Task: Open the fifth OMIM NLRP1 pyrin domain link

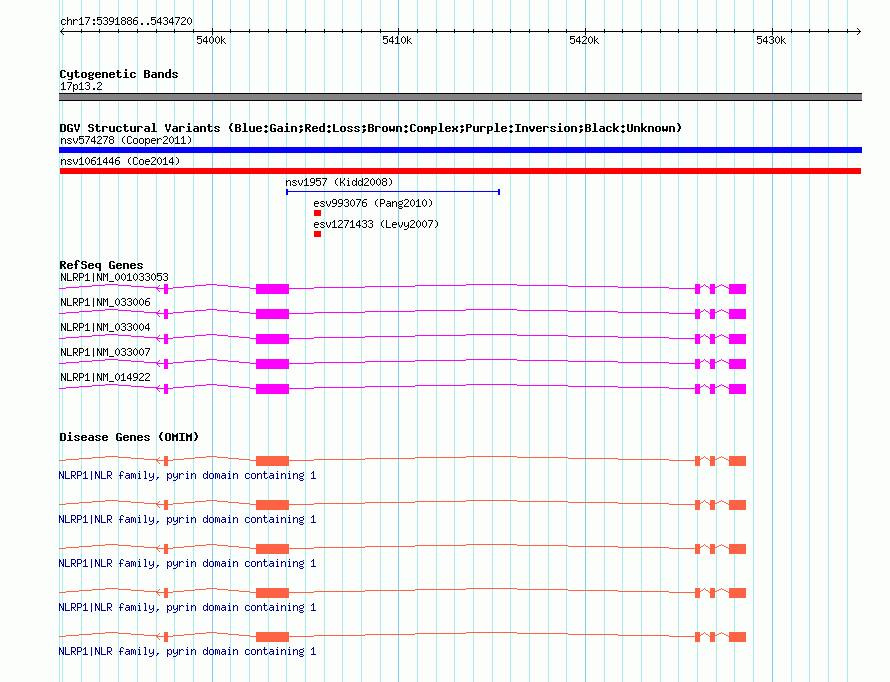Action: (x=187, y=651)
